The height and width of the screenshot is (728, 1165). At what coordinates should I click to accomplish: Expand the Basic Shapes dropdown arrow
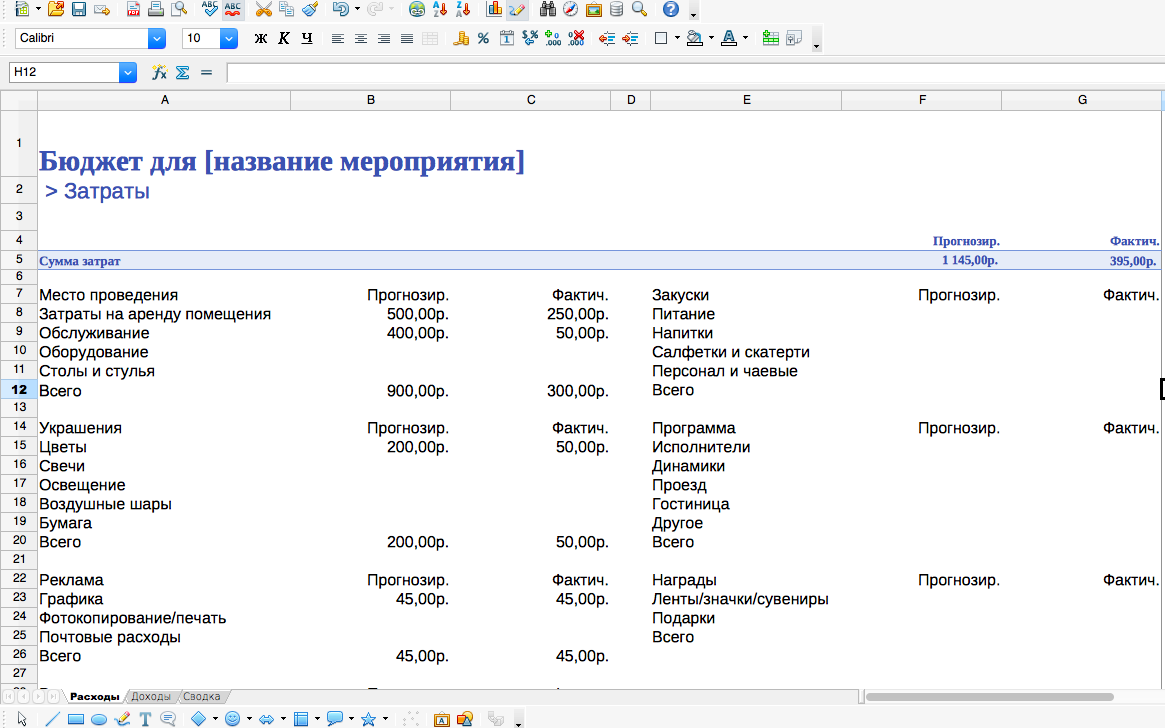click(213, 718)
